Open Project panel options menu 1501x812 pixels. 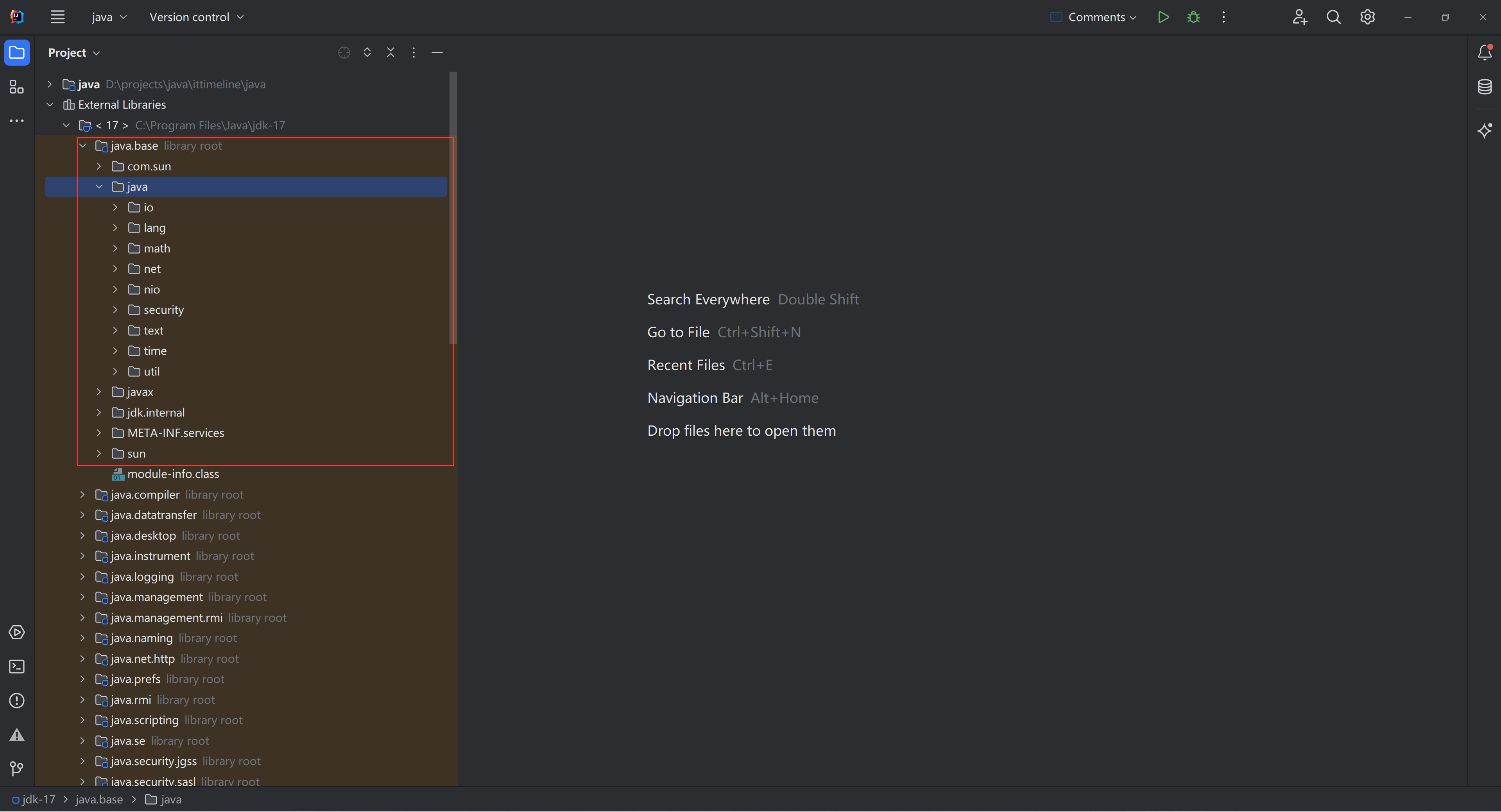pyautogui.click(x=414, y=52)
